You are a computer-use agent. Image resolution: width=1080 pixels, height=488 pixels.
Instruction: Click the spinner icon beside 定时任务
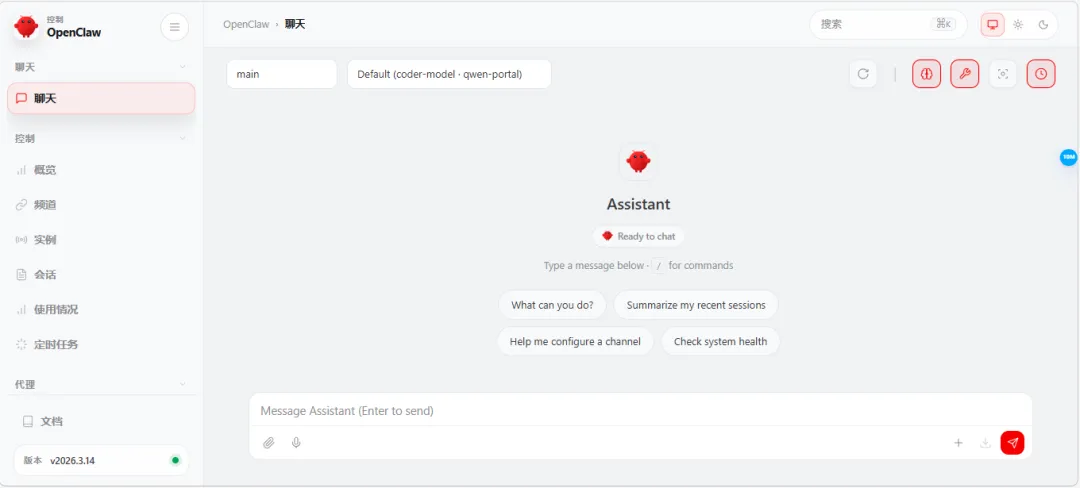pos(21,344)
